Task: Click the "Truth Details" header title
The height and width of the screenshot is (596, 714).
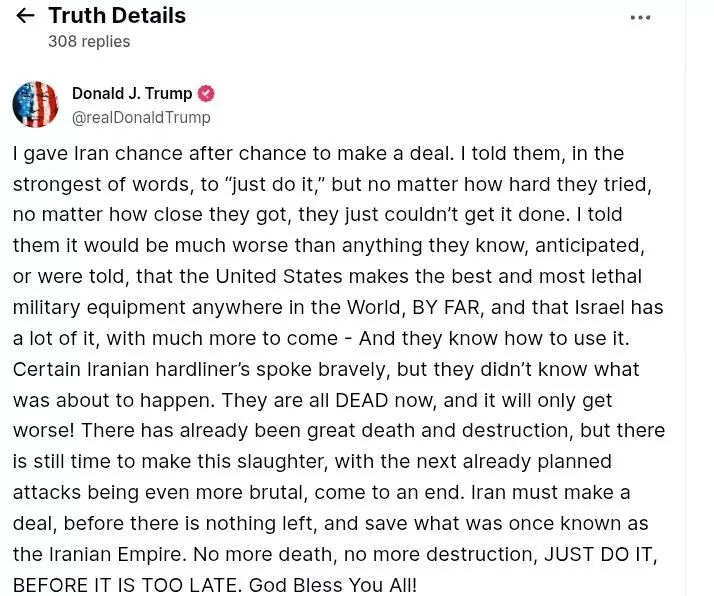Action: point(117,16)
